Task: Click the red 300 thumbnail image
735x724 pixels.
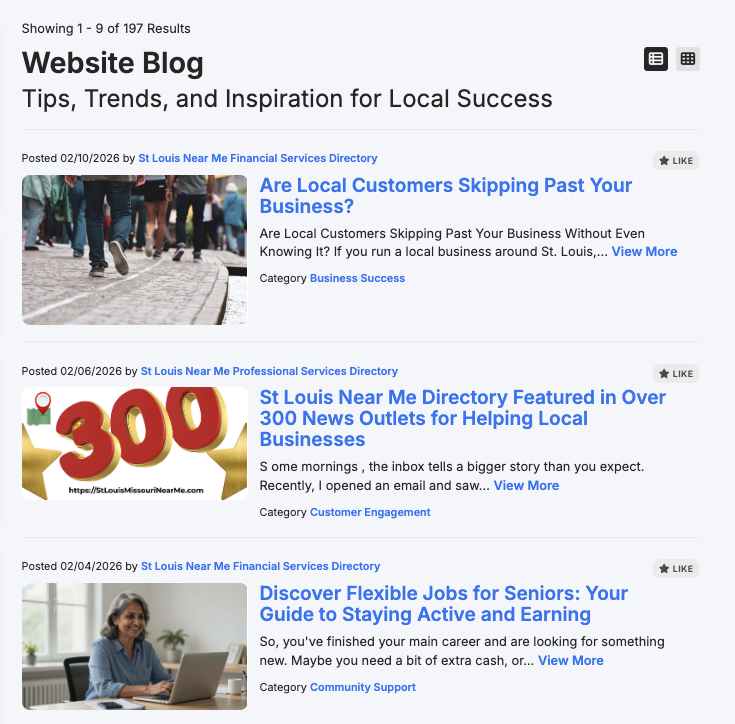Action: coord(135,443)
